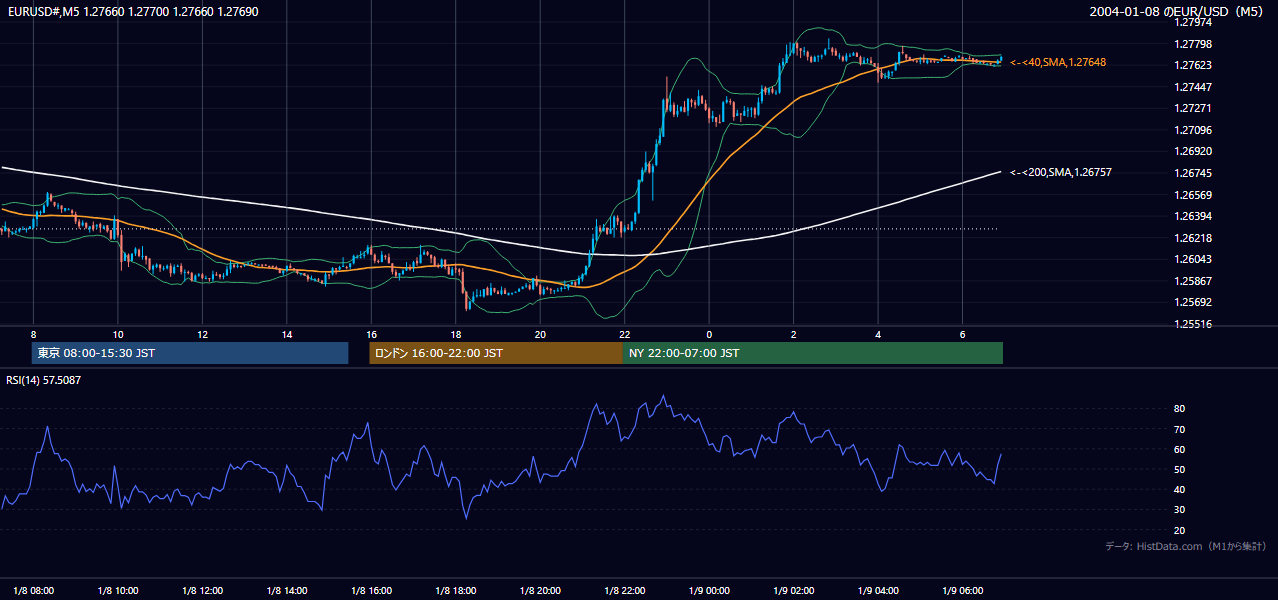This screenshot has height=600, width=1278.
Task: Click price axis value 1.26394
Action: click(x=1192, y=216)
